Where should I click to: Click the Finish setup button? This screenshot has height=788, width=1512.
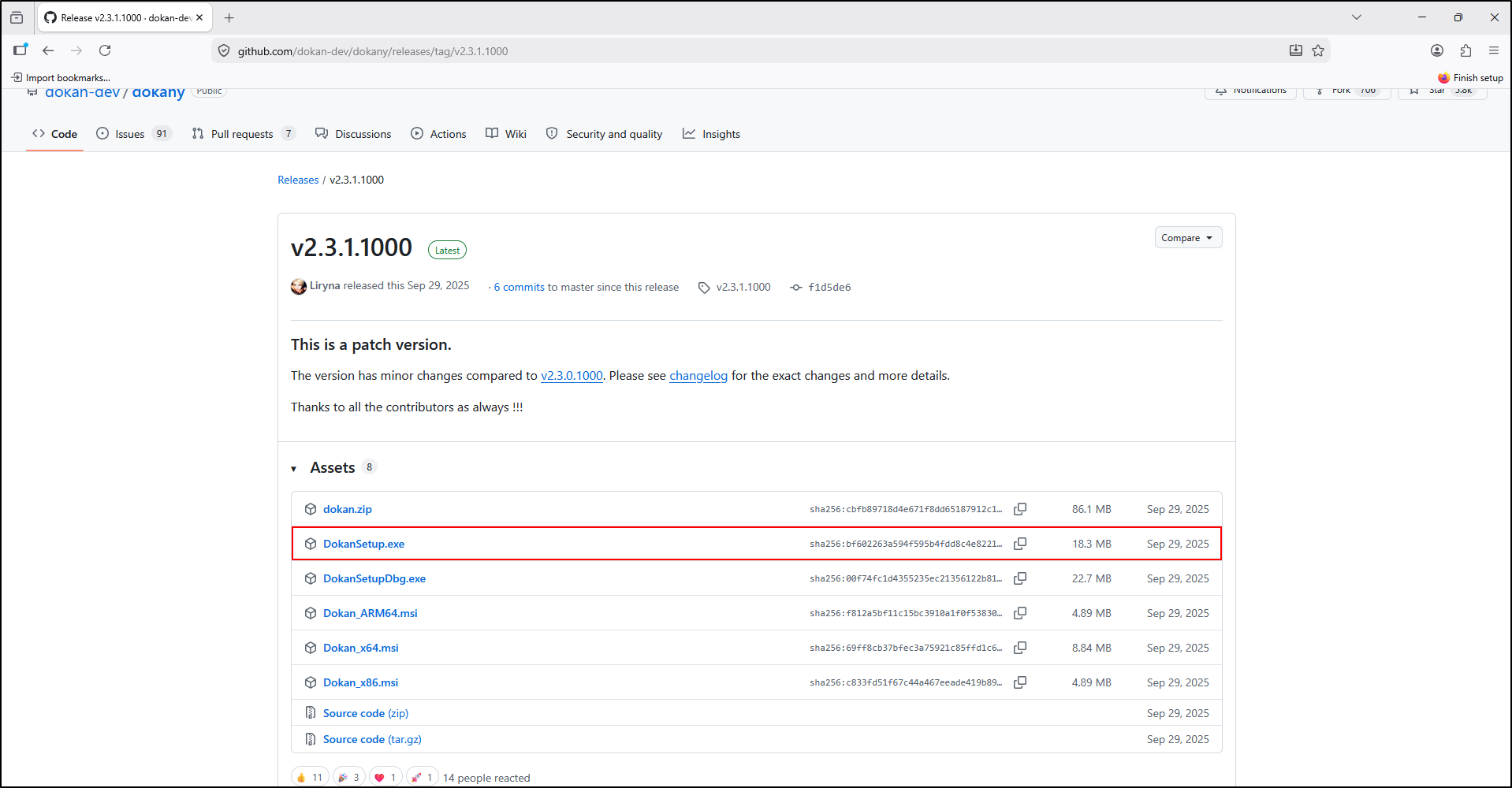point(1470,78)
